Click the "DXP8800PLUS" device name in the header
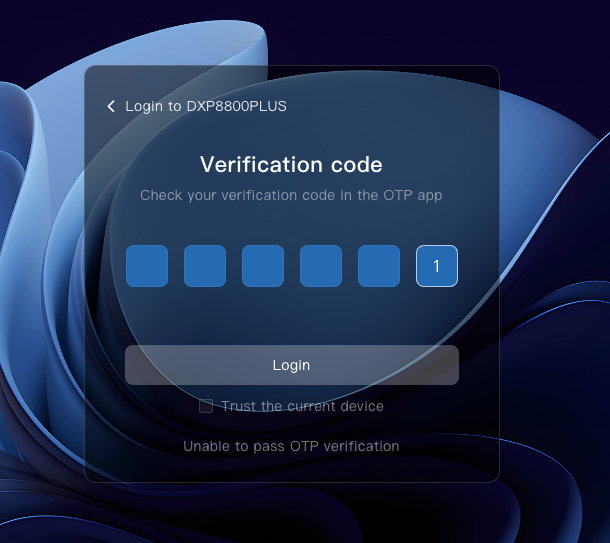The image size is (610, 543). pos(237,106)
